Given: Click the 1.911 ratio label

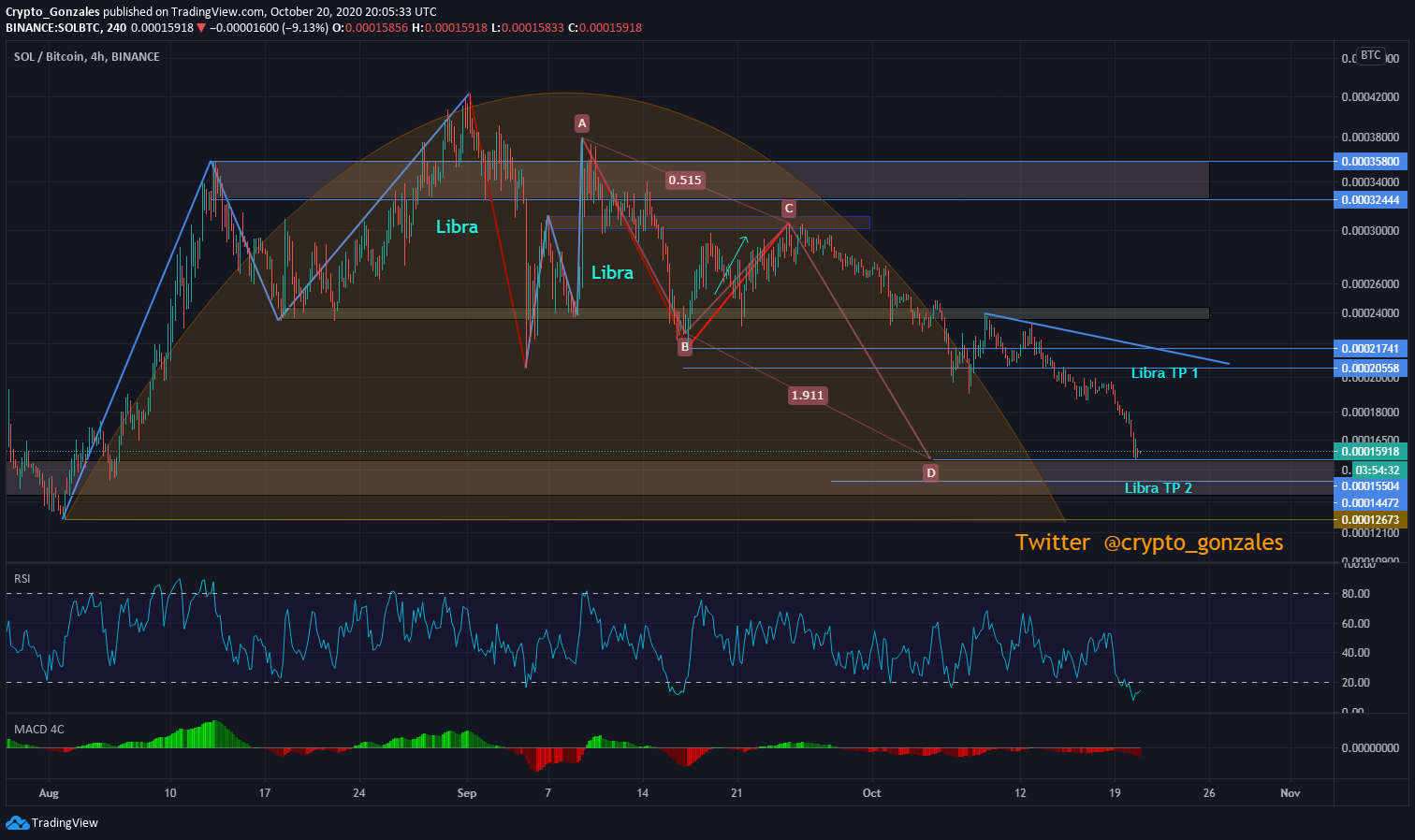Looking at the screenshot, I should click(x=808, y=395).
